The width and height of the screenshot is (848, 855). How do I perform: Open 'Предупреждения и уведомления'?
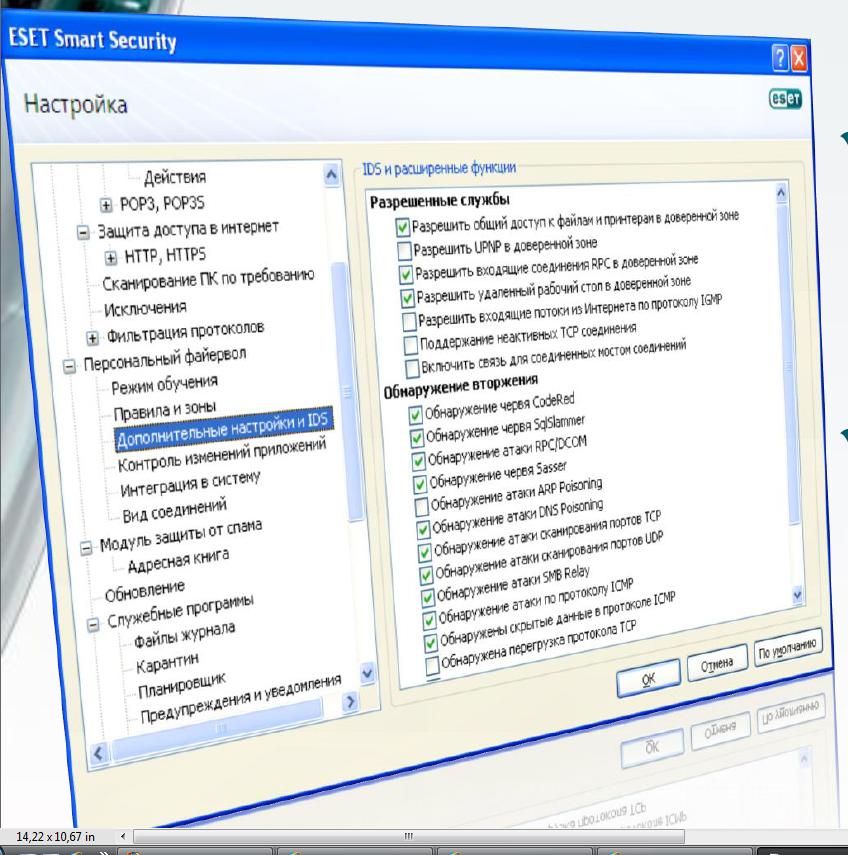241,697
